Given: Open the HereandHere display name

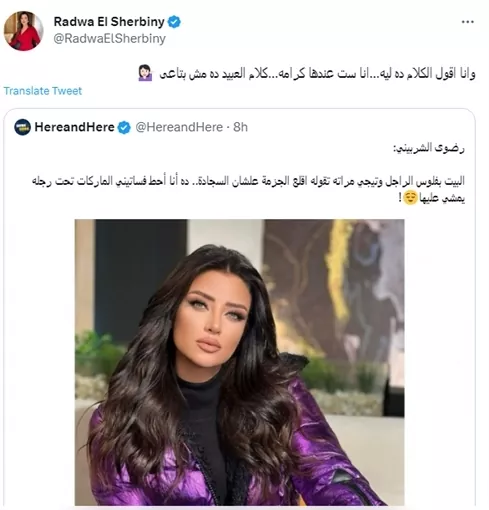Looking at the screenshot, I should (74, 127).
